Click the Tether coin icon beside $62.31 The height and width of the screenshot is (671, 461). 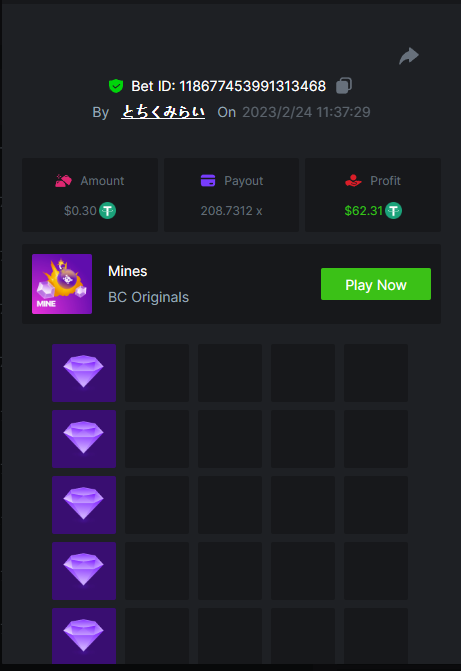393,211
